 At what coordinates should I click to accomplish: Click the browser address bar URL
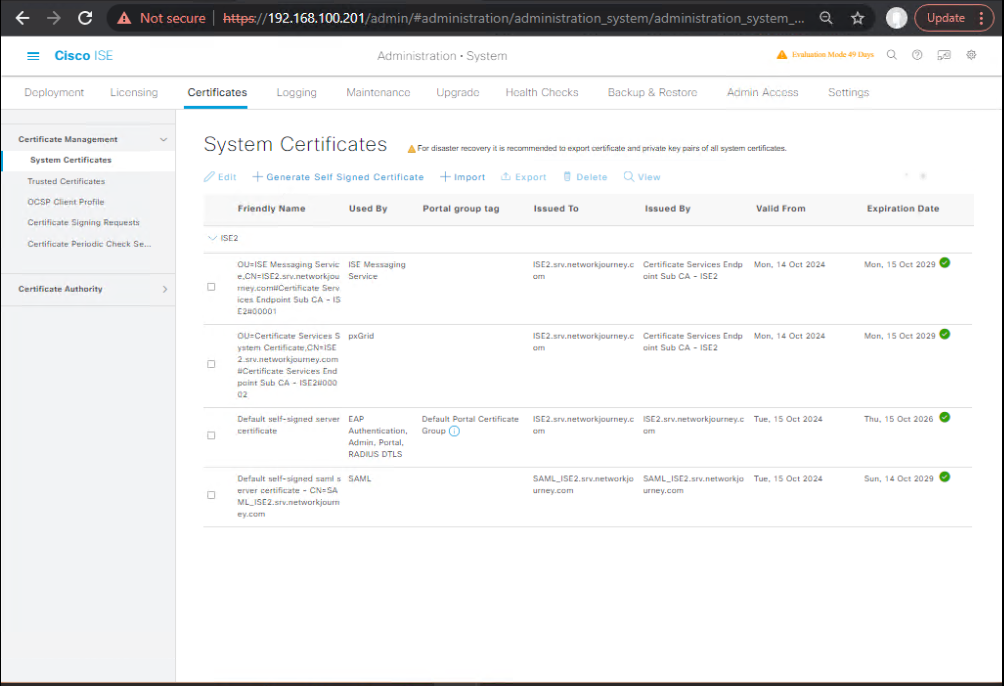514,19
